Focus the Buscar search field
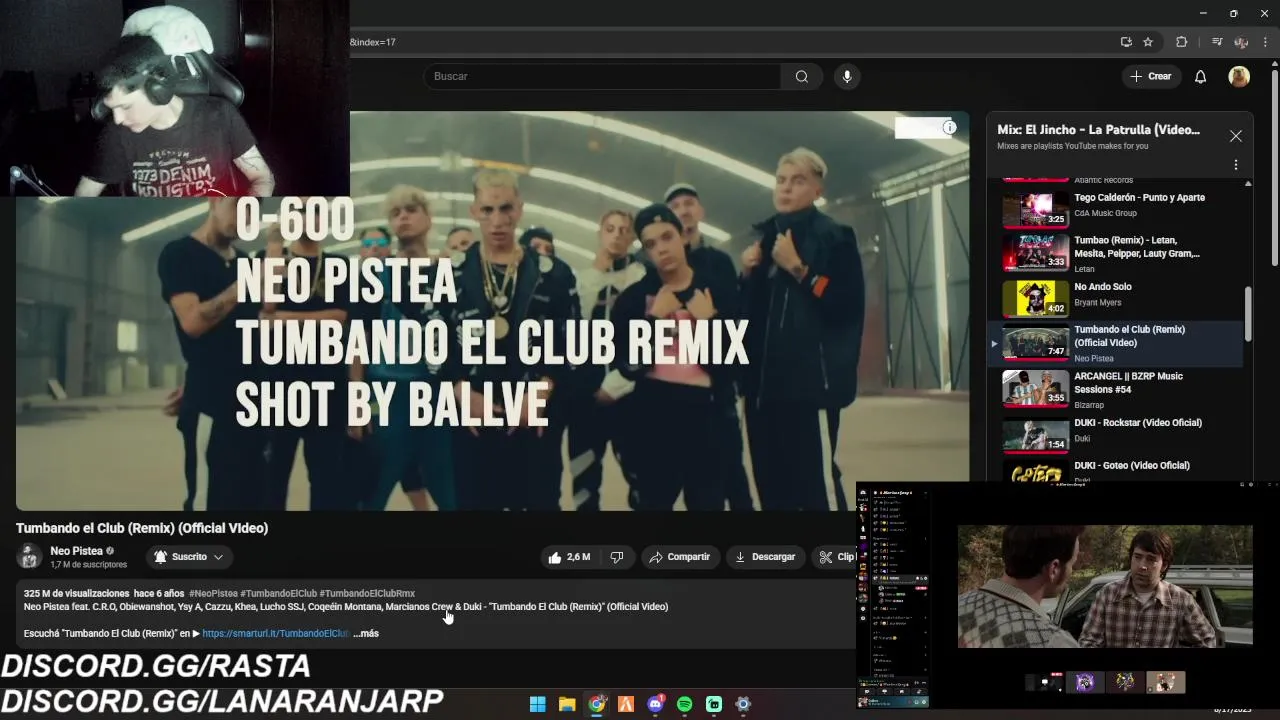The width and height of the screenshot is (1280, 720). coord(602,76)
